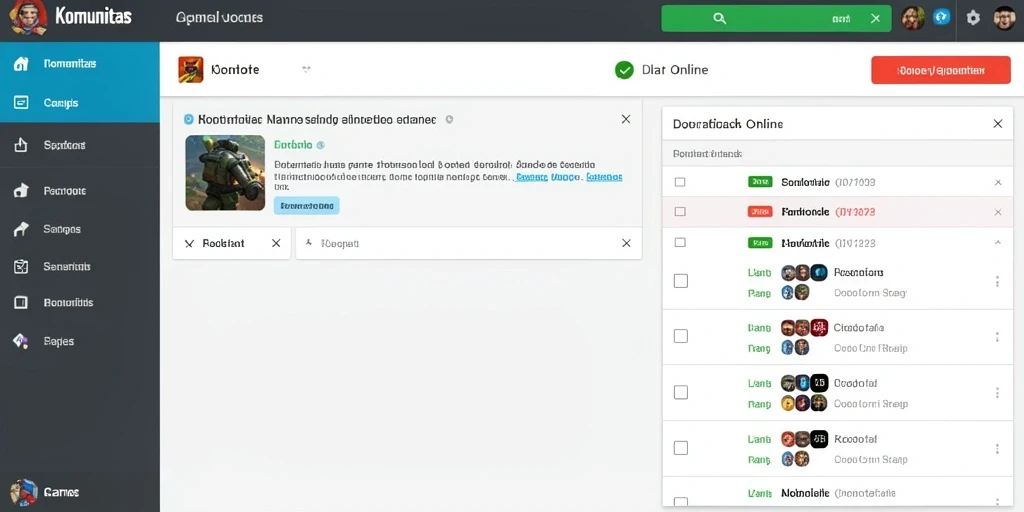The height and width of the screenshot is (512, 1024).
Task: Click the green Diar Online checkmark icon
Action: pos(624,70)
